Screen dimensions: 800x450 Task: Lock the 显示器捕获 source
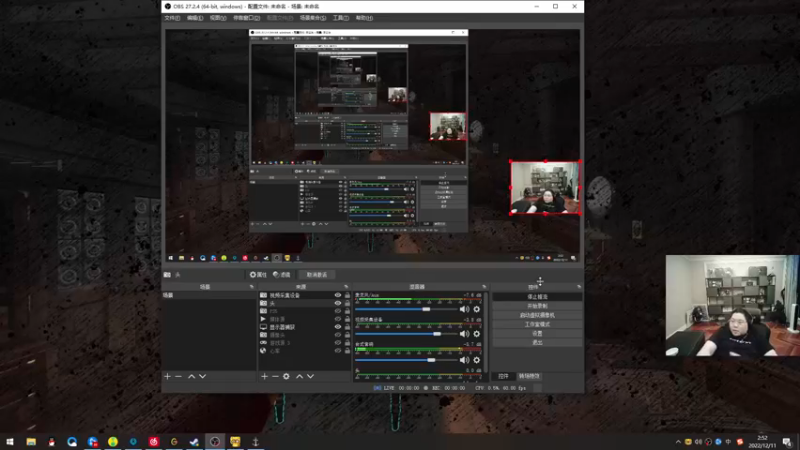(347, 327)
